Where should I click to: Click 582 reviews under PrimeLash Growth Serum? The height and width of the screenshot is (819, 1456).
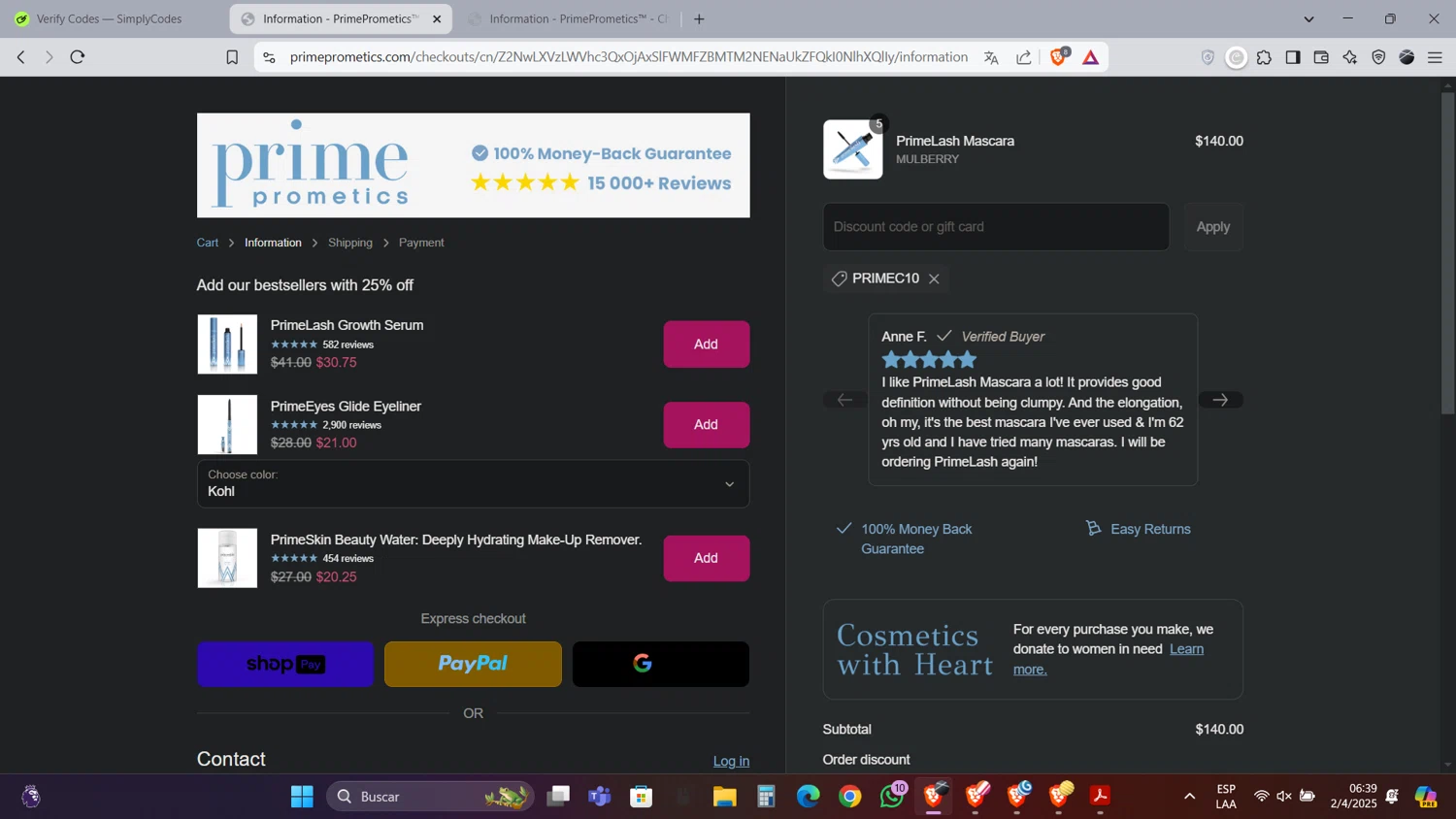(347, 344)
